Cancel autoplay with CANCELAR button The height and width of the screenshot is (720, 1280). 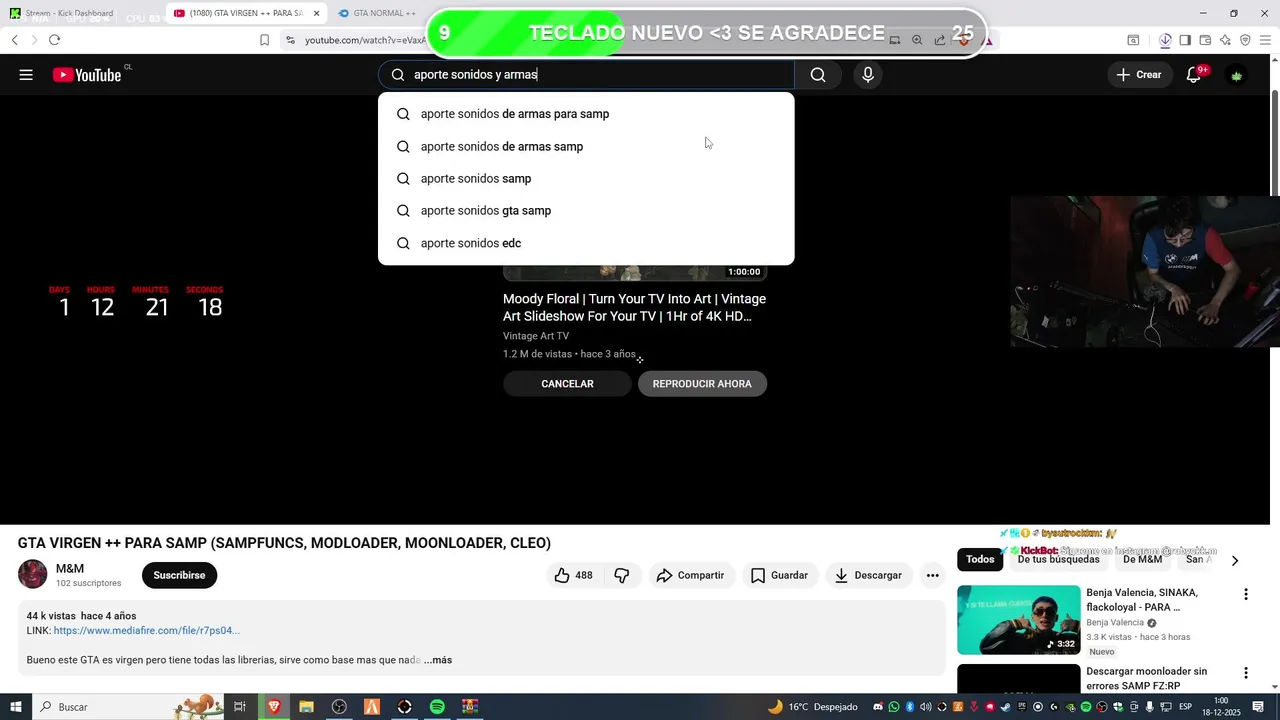click(x=567, y=384)
